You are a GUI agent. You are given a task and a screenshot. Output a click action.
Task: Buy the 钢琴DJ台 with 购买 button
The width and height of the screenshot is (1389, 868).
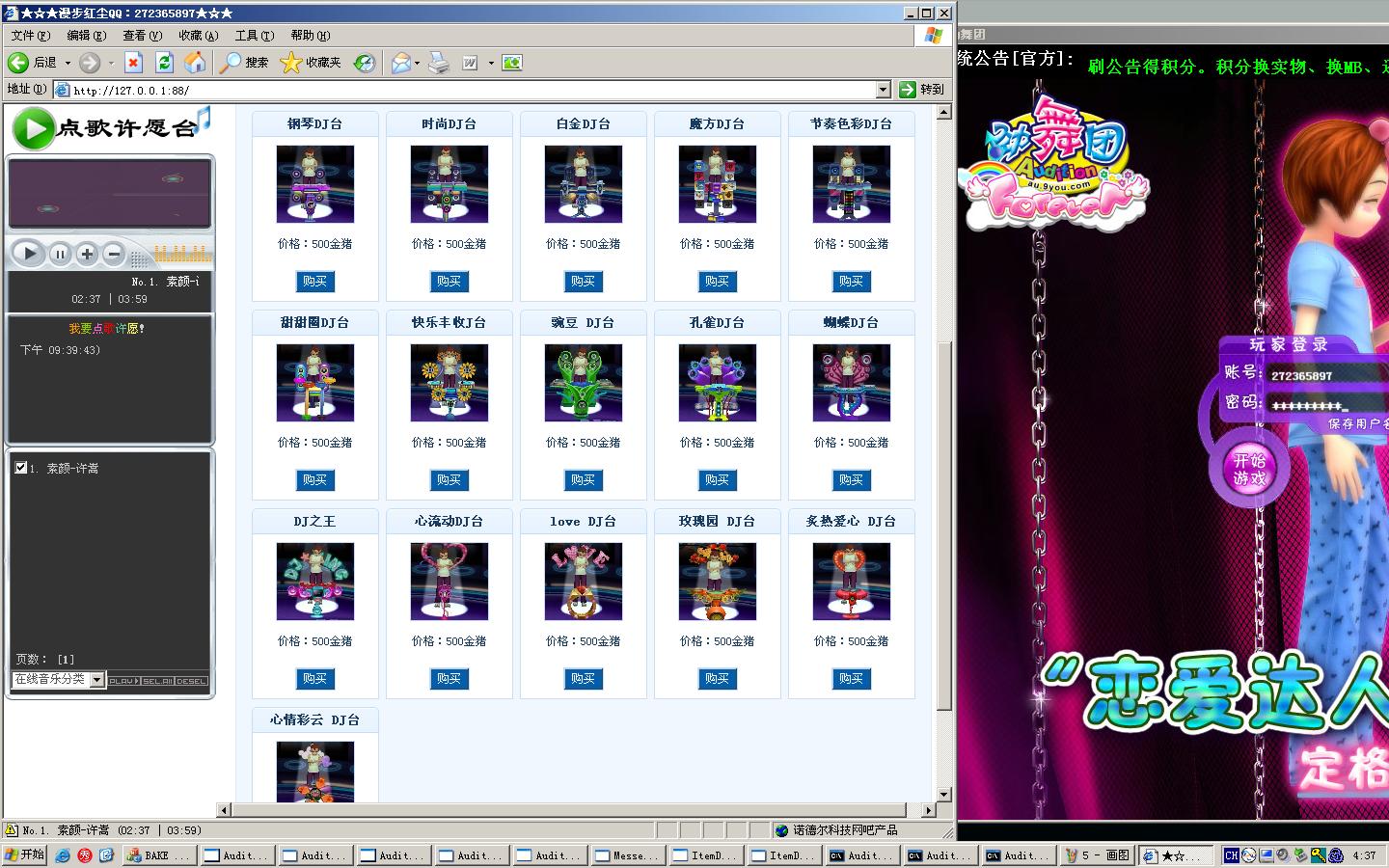tap(314, 282)
